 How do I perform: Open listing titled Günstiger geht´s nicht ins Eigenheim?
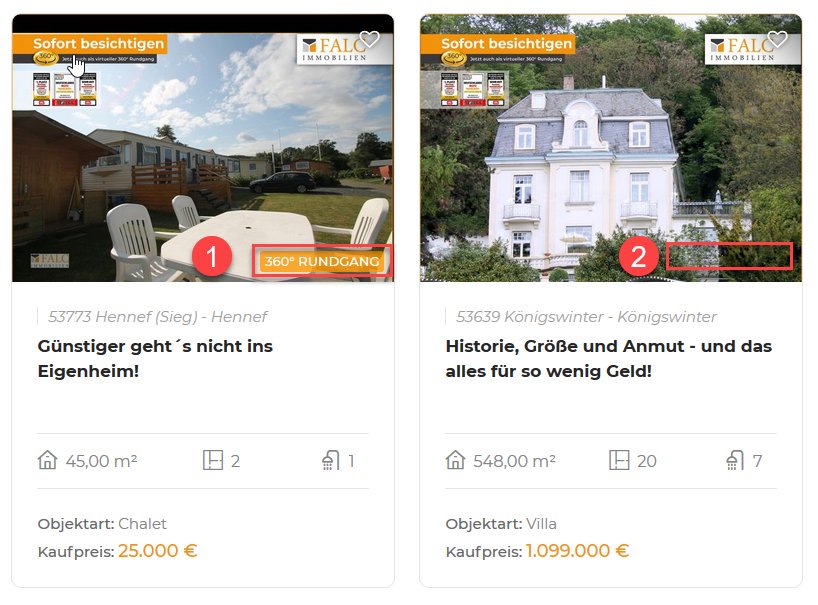155,358
